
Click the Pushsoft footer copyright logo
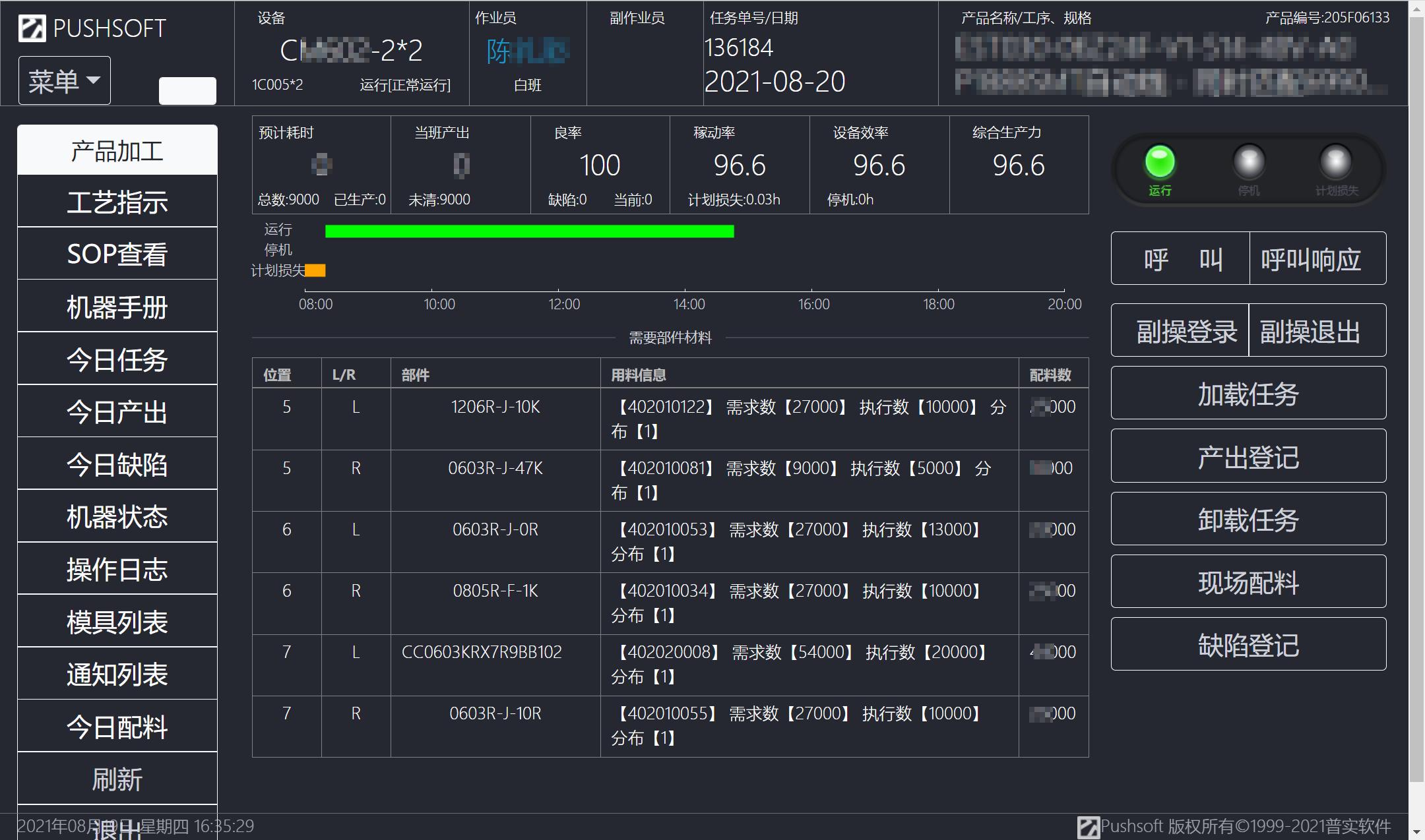click(1088, 827)
